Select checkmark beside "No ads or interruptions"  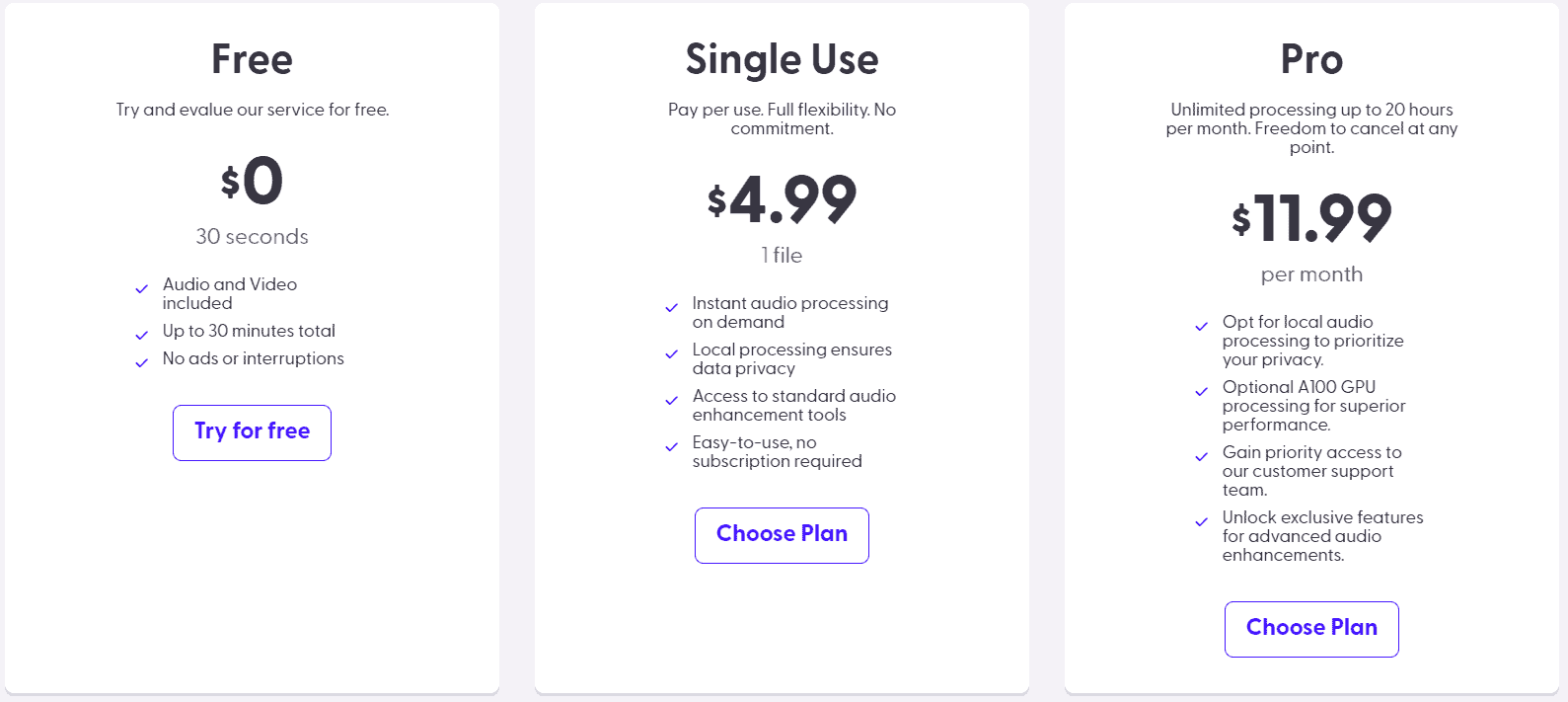142,361
